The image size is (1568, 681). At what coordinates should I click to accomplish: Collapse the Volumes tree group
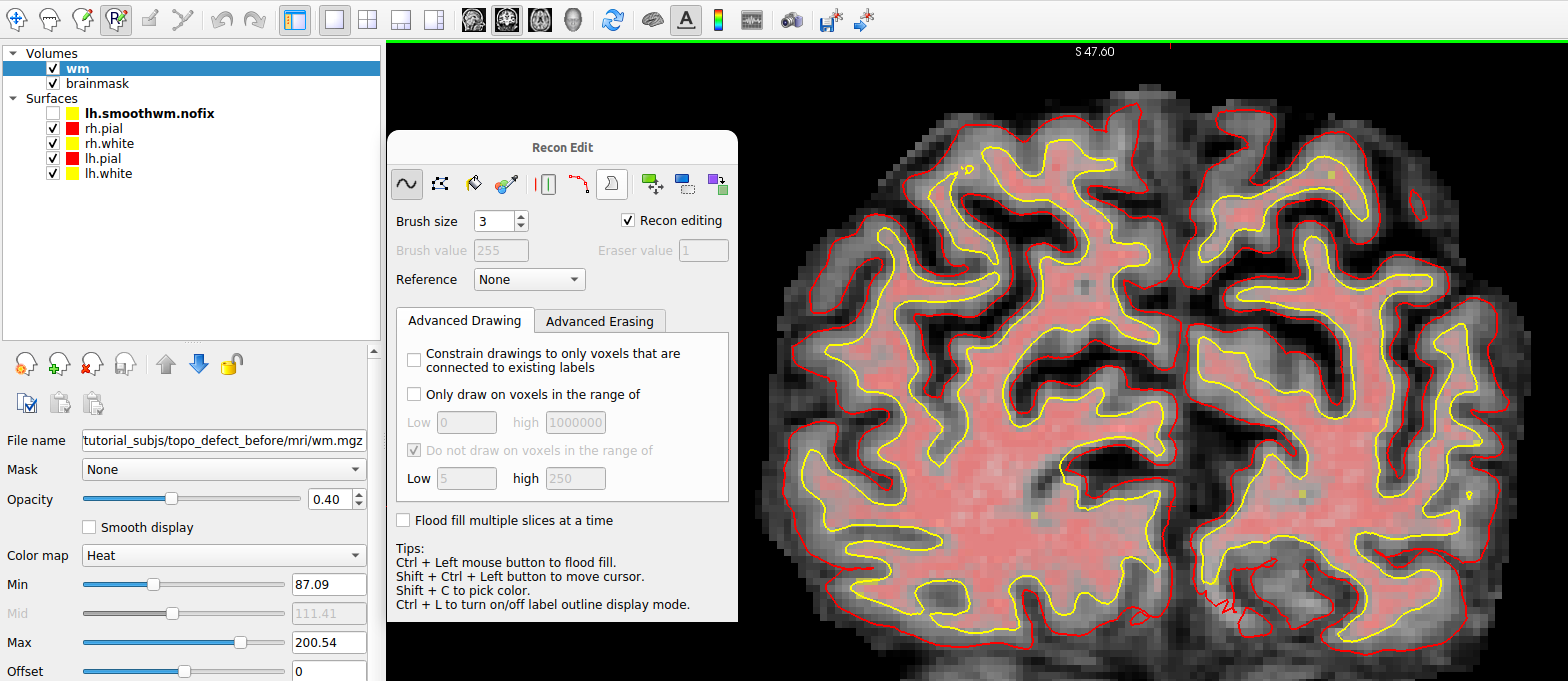[x=14, y=54]
